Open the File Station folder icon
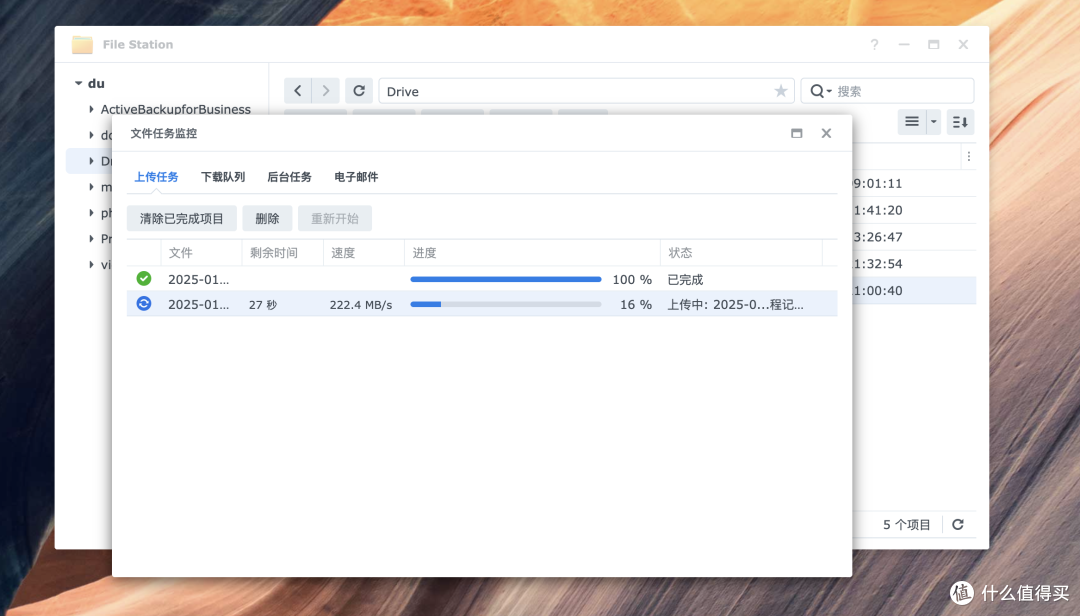Image resolution: width=1080 pixels, height=616 pixels. (x=82, y=45)
